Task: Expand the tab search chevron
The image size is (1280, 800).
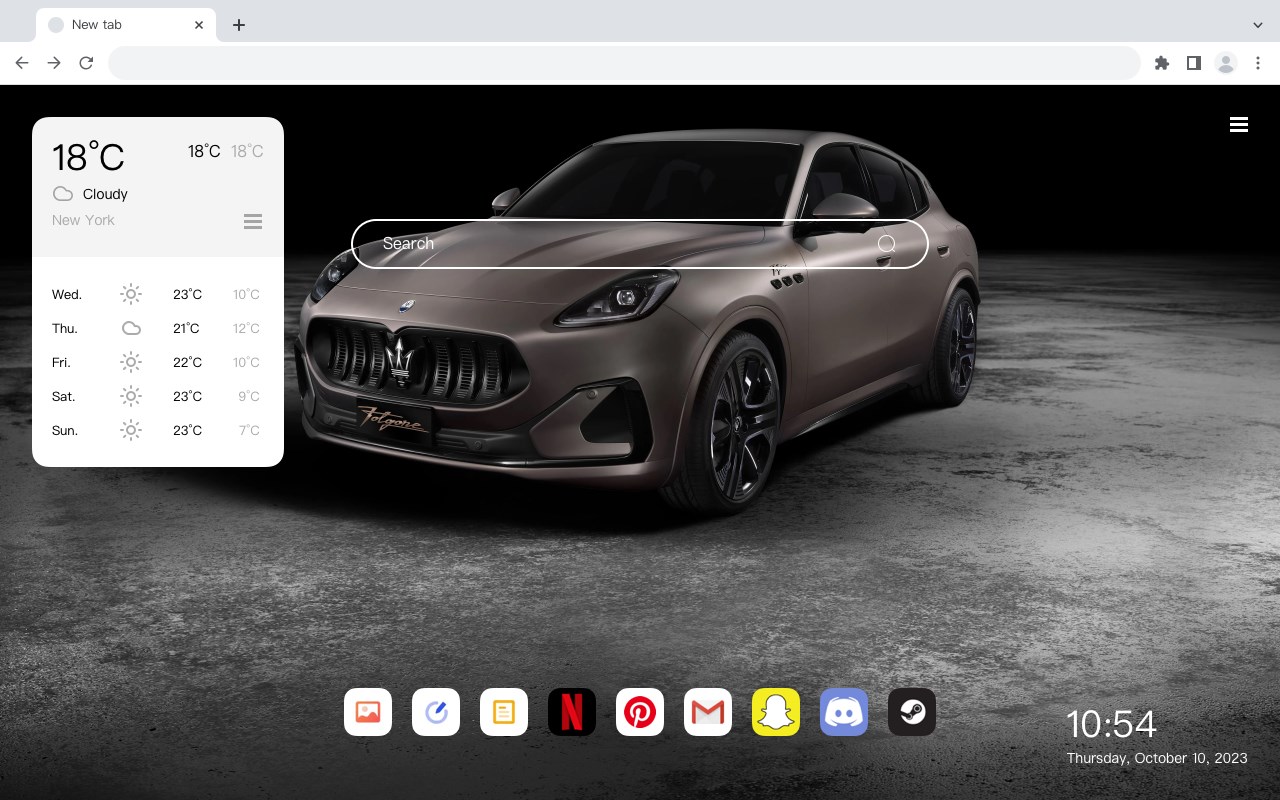Action: pos(1258,25)
